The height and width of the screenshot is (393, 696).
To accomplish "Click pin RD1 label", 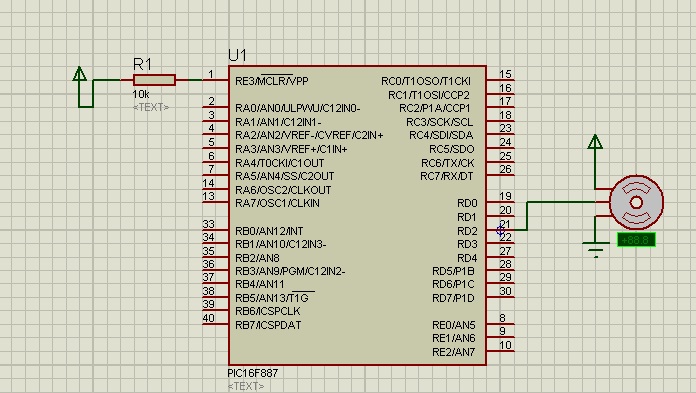I will pyautogui.click(x=467, y=217).
